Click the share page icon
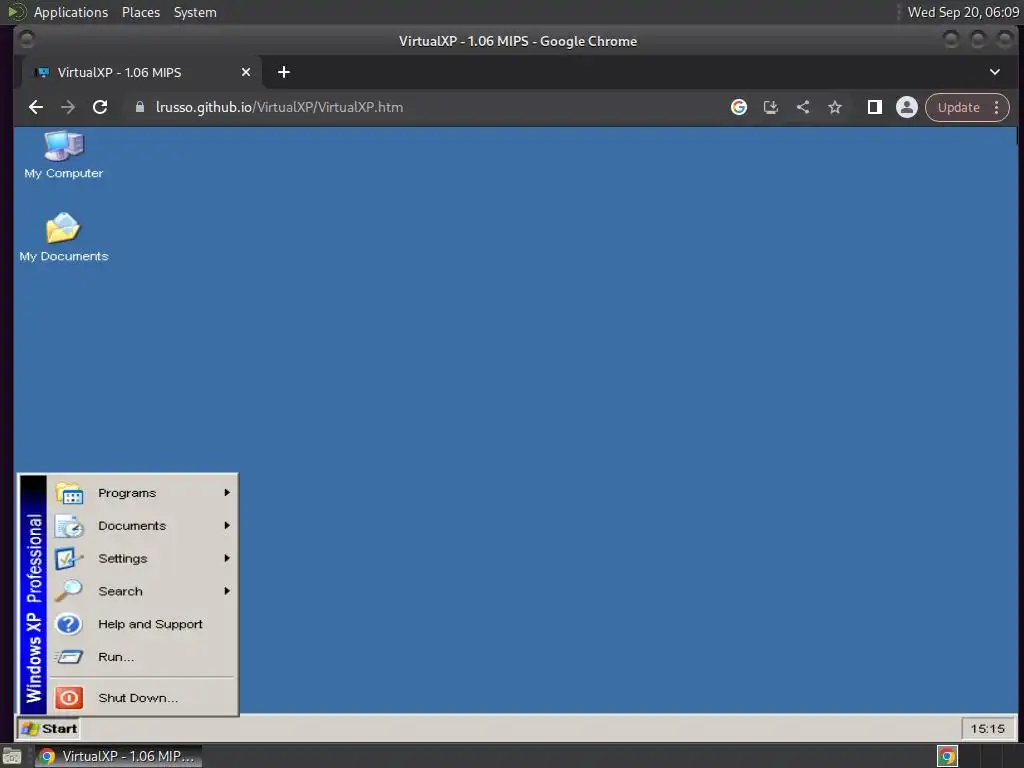 (x=803, y=107)
